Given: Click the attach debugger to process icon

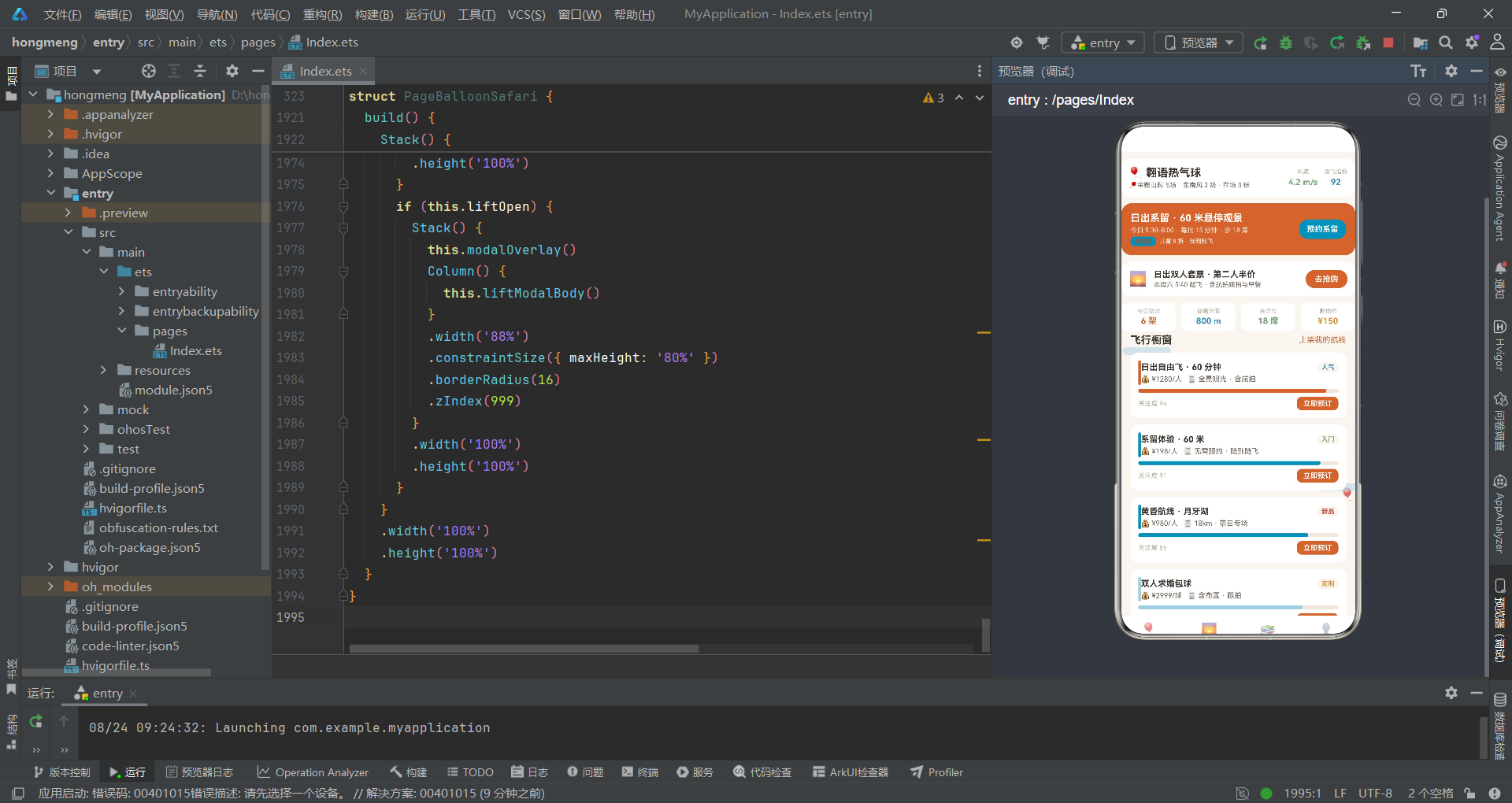Looking at the screenshot, I should click(1363, 43).
